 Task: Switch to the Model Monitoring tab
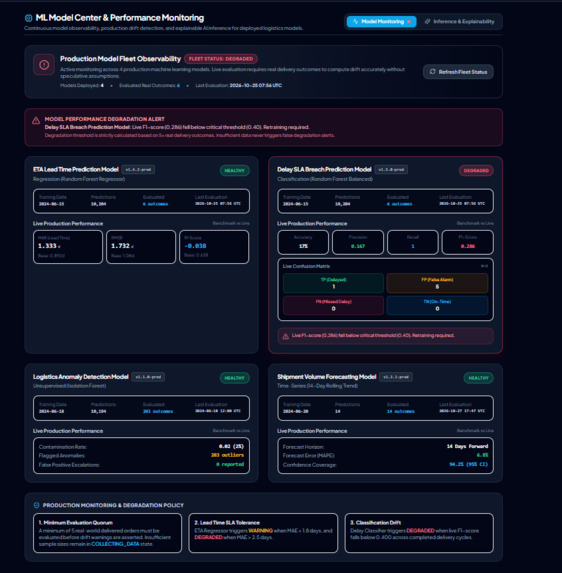click(x=381, y=22)
